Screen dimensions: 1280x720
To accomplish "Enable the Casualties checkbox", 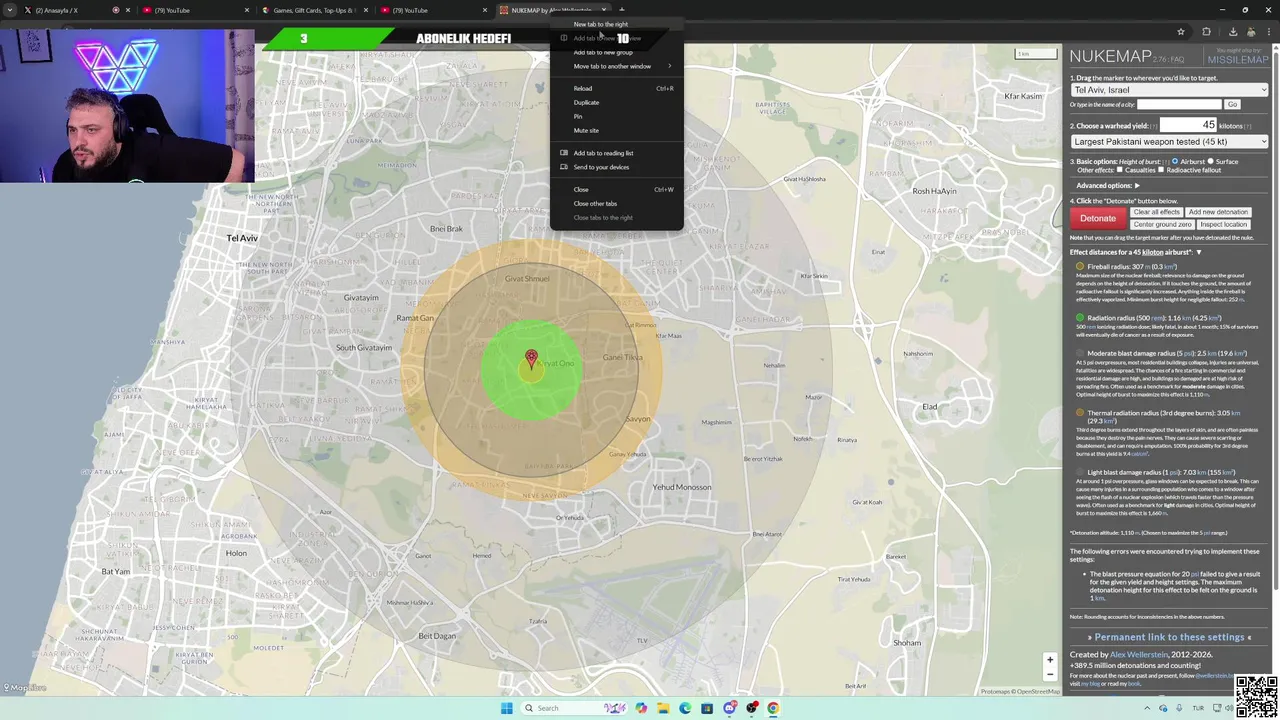I will (x=1120, y=170).
